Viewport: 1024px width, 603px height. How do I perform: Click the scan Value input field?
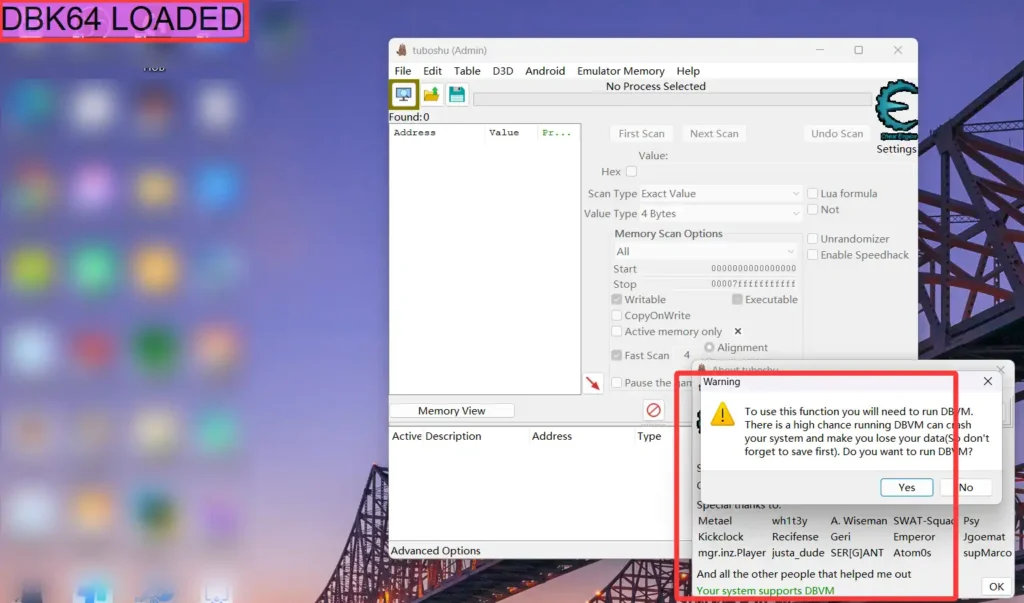coord(775,171)
